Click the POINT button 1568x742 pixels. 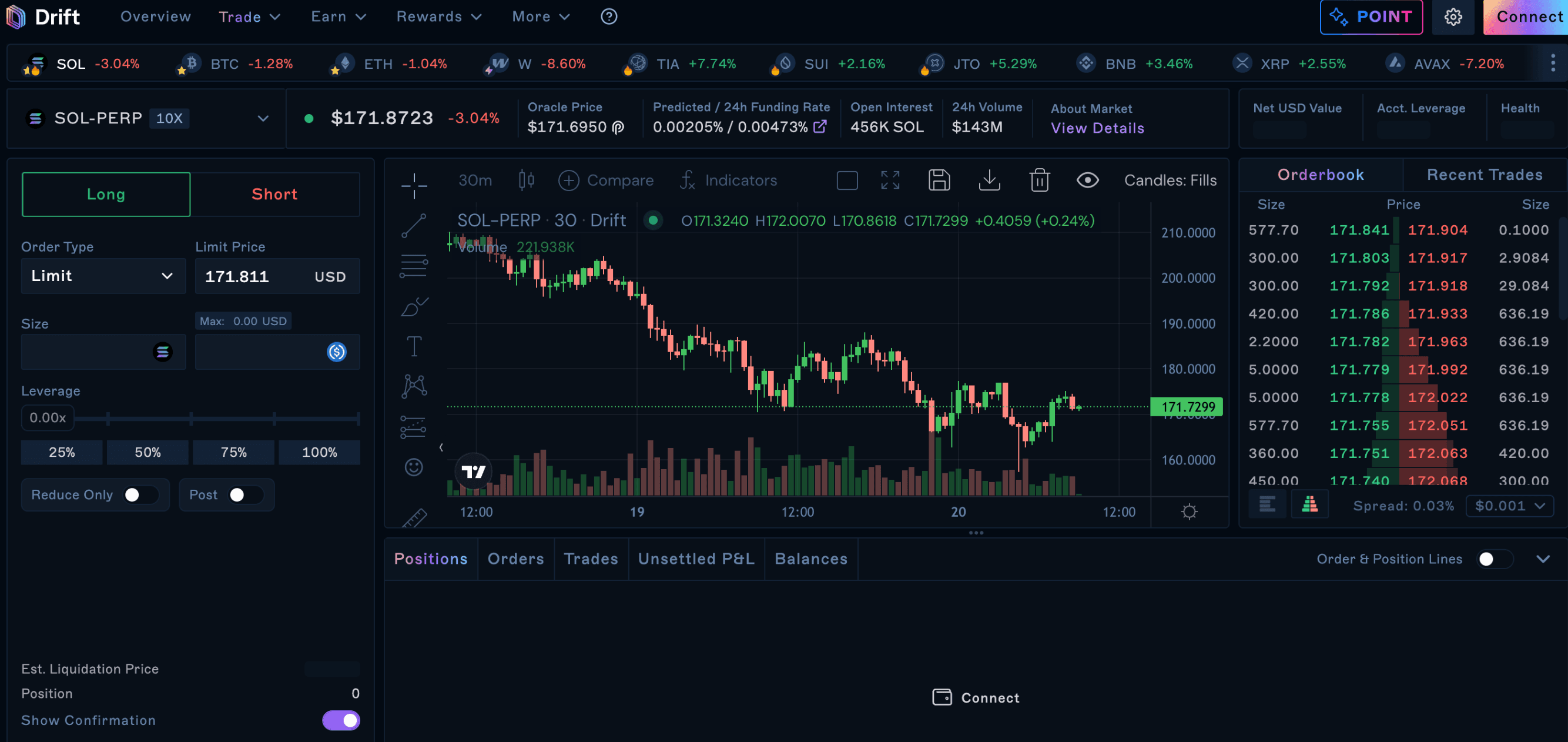1371,17
